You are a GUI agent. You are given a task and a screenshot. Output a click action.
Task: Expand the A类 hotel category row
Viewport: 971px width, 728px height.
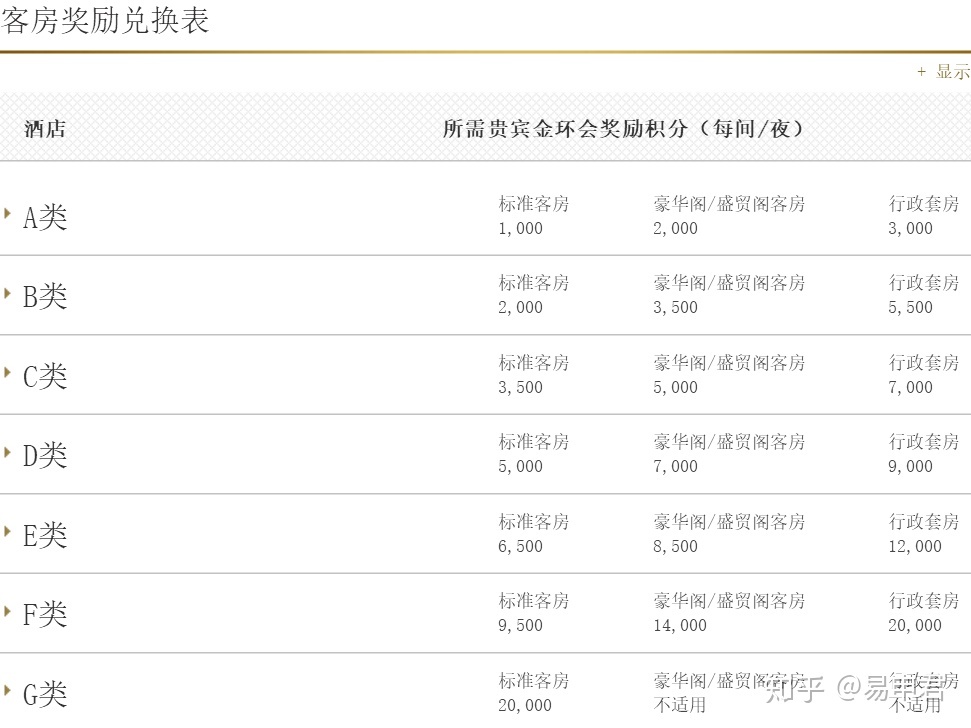pos(44,215)
